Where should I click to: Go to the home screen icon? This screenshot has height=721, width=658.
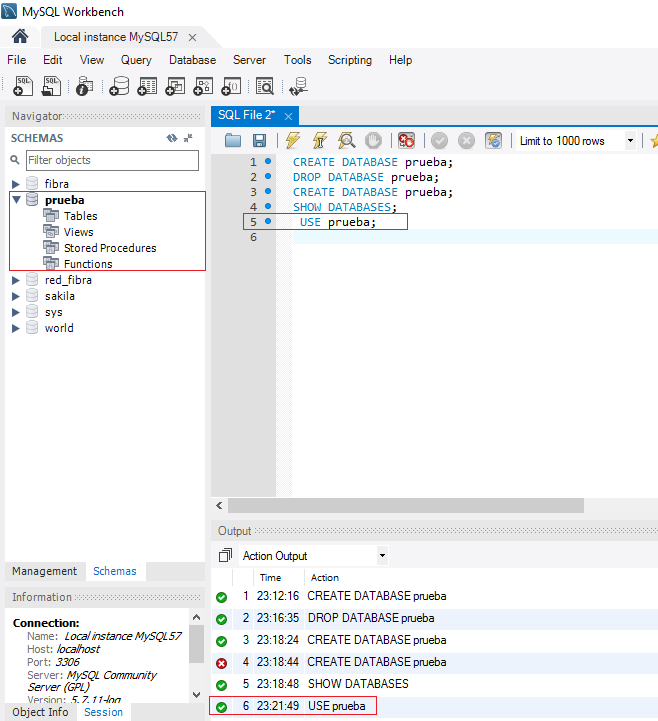pos(20,36)
